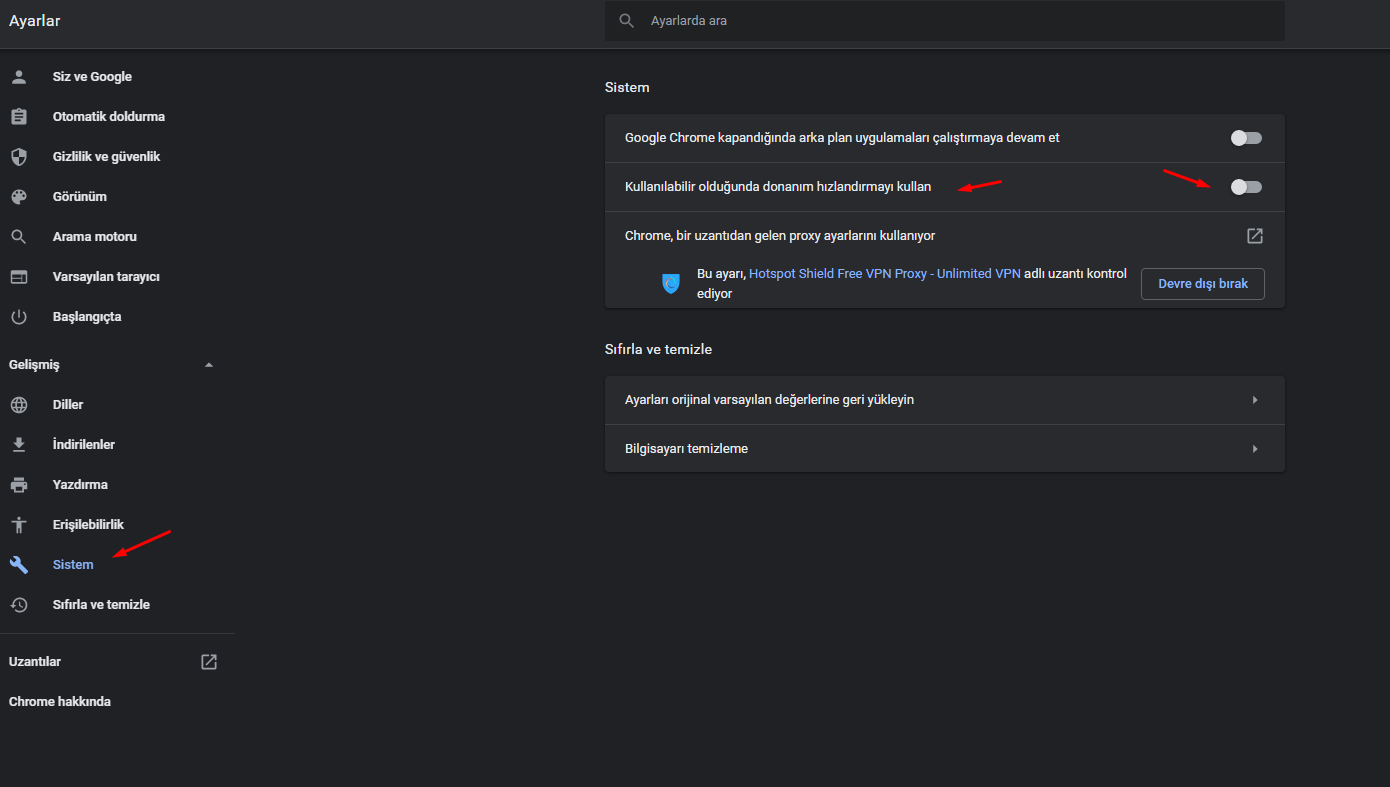Select Başlangıçta in the sidebar
This screenshot has width=1390, height=787.
(87, 317)
